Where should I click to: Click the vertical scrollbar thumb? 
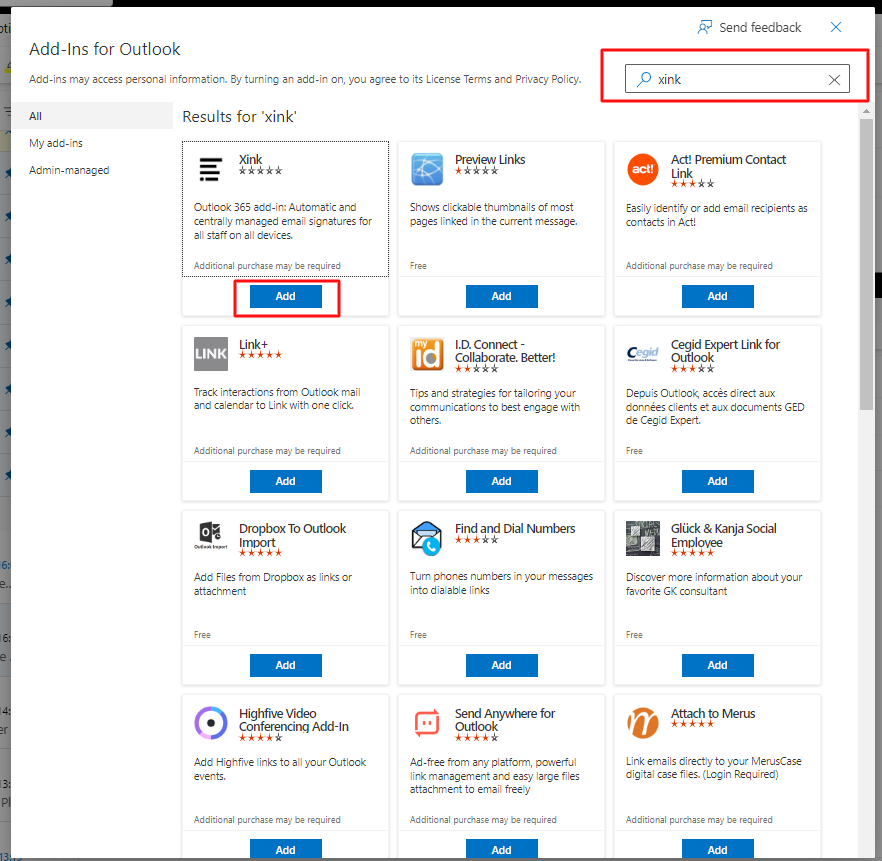tap(866, 264)
